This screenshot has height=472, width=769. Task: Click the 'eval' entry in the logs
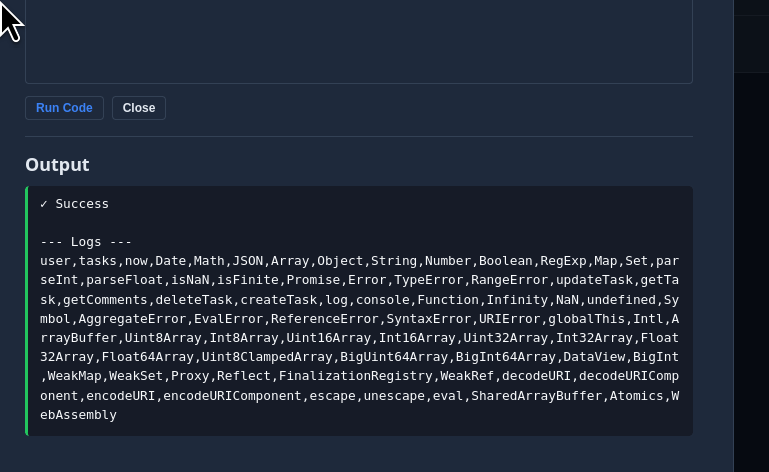tap(448, 395)
